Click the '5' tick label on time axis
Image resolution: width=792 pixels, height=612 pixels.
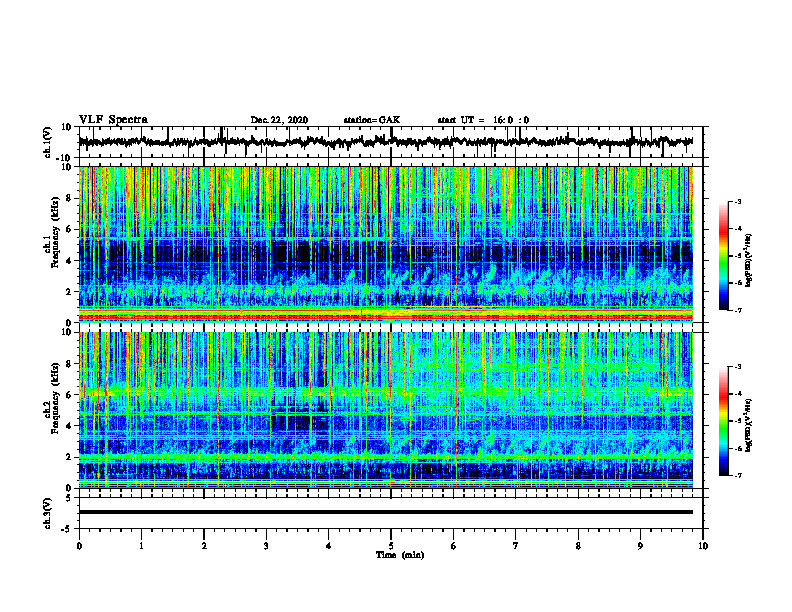pos(391,546)
